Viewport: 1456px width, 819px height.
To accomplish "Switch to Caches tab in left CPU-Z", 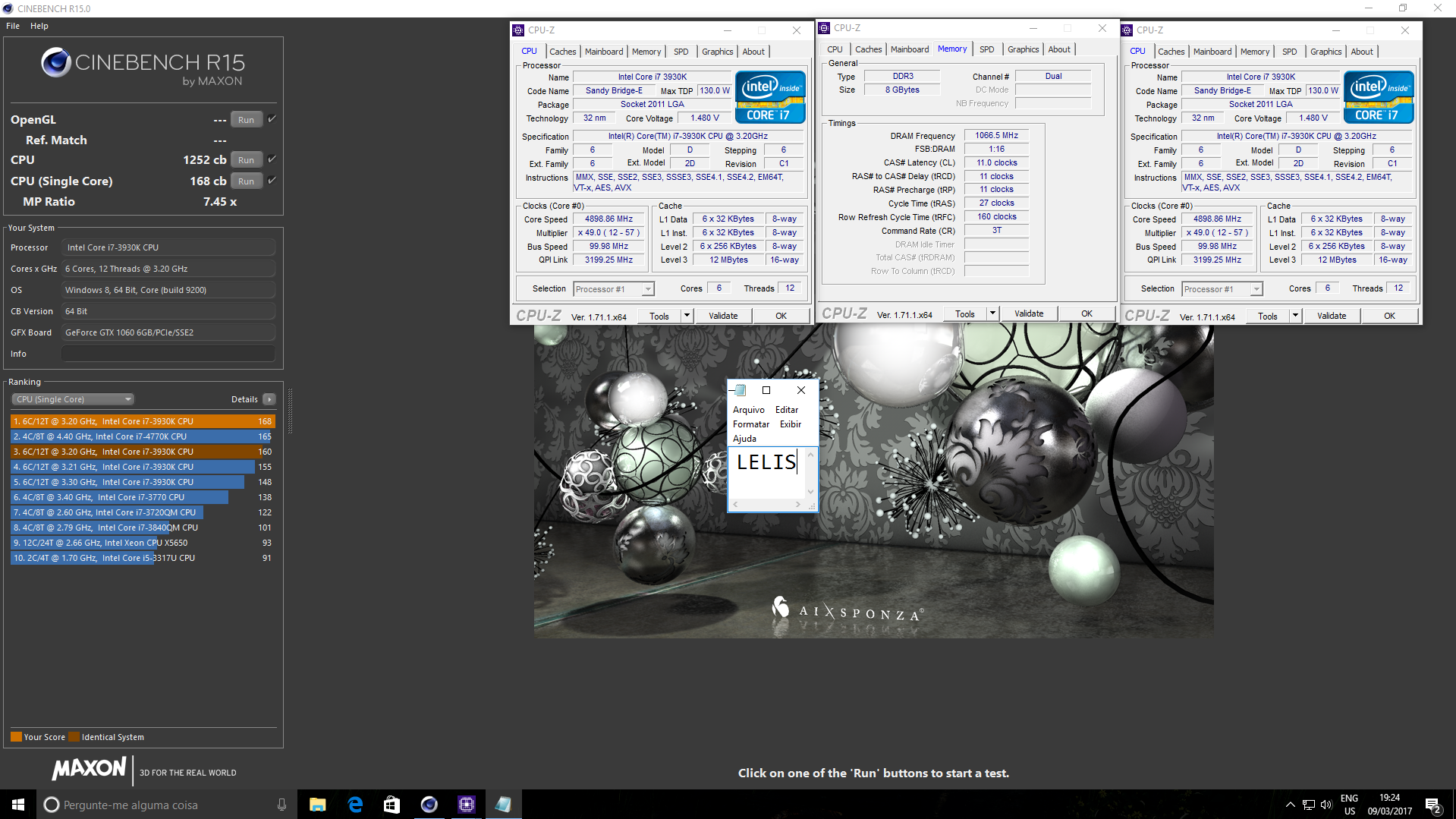I will click(563, 52).
